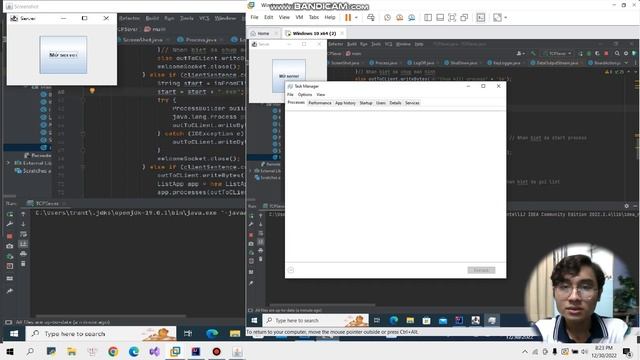Switch to Task Manager Performance tab
640x360 pixels.
320,103
